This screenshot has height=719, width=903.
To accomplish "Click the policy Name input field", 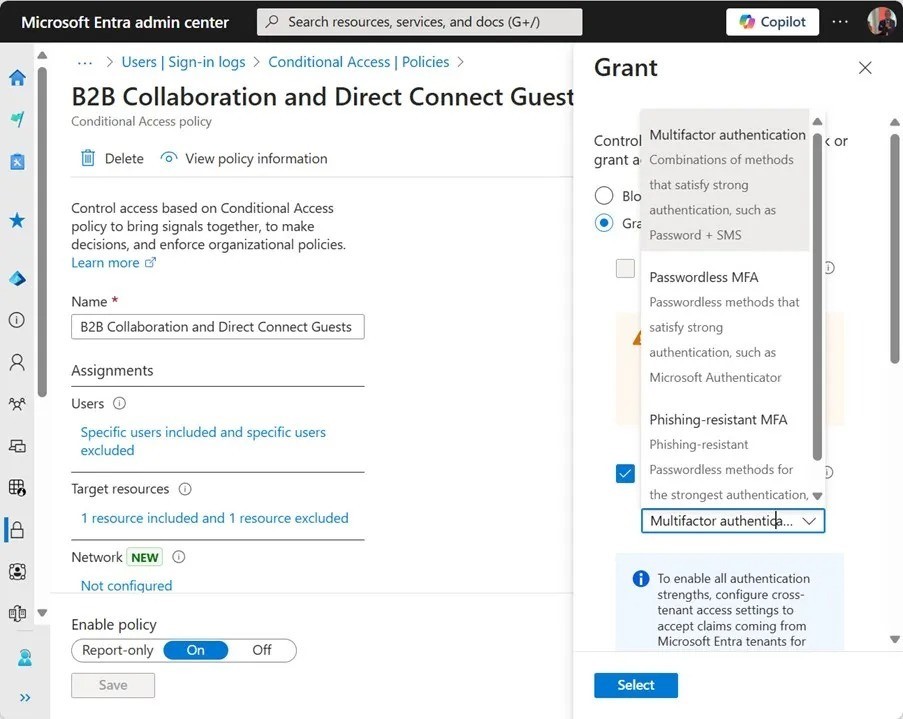I will pos(218,327).
